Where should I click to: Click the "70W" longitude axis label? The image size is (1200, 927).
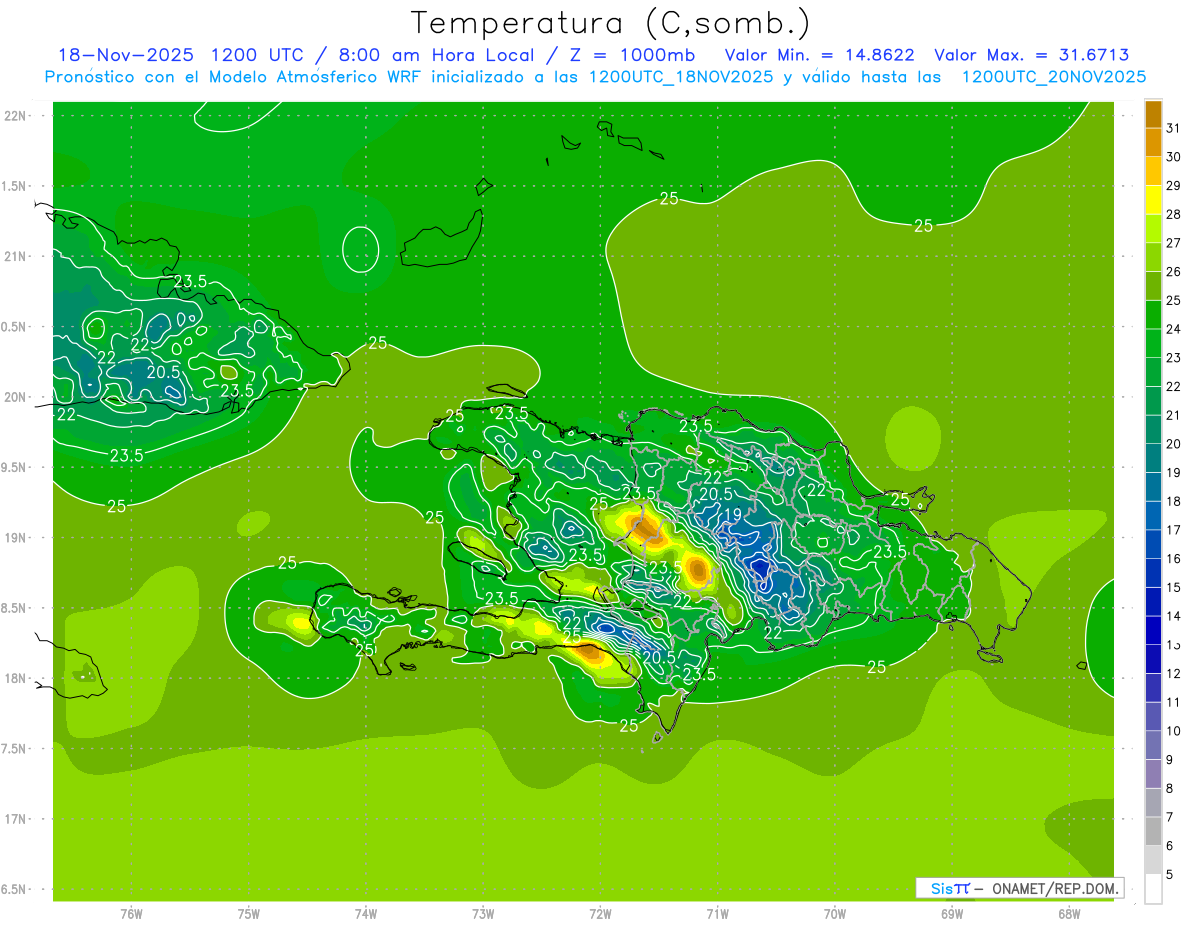835,914
